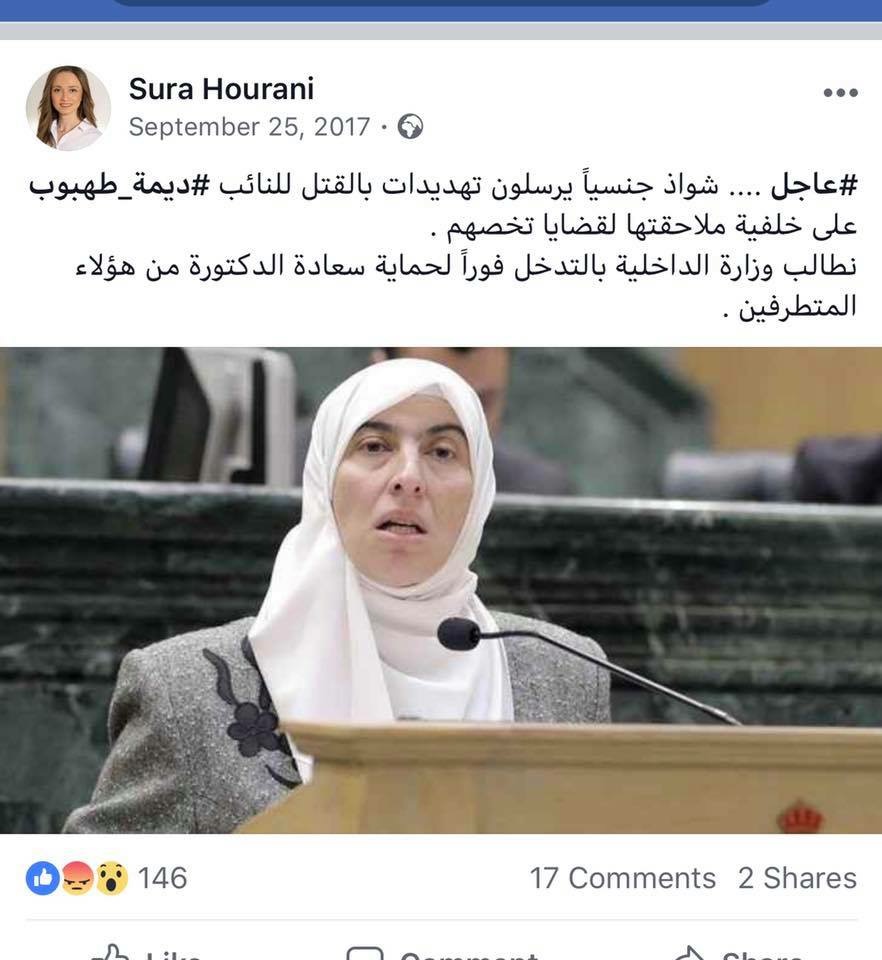
Task: View the 146 reactions list
Action: point(162,878)
